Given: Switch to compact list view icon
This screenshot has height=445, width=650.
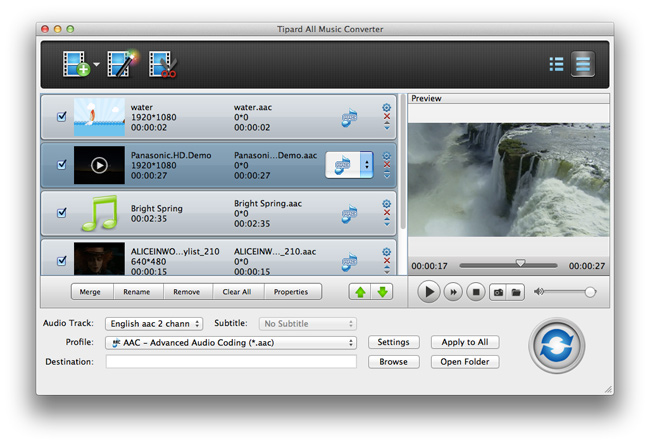Looking at the screenshot, I should 556,65.
